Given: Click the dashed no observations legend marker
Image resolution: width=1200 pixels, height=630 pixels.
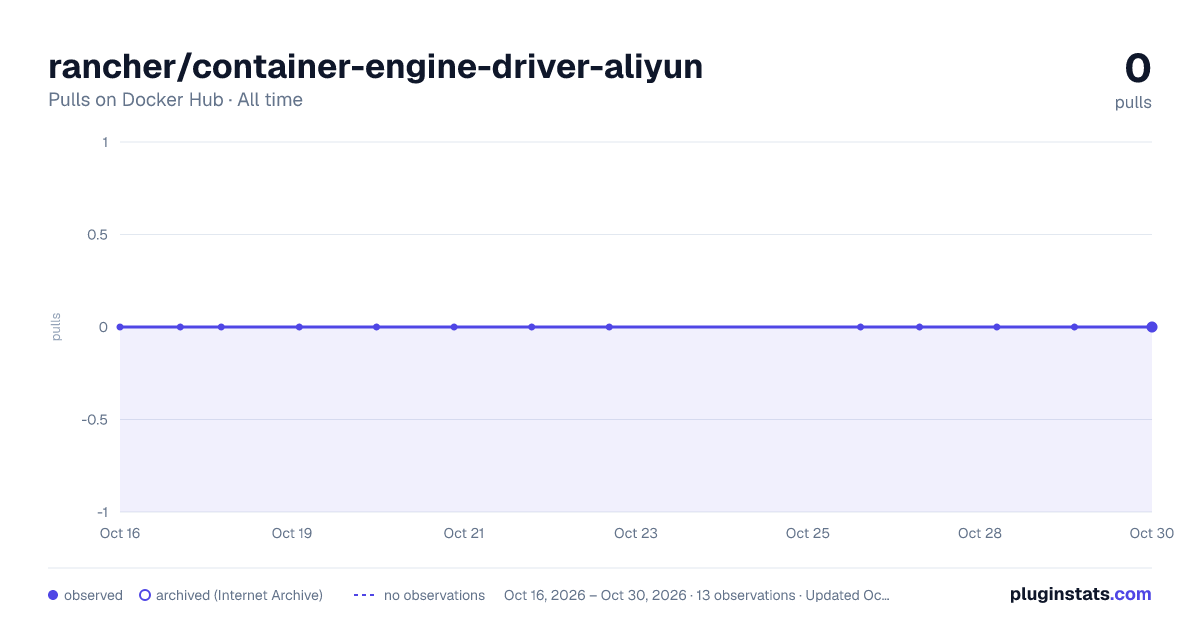Looking at the screenshot, I should click(x=364, y=595).
